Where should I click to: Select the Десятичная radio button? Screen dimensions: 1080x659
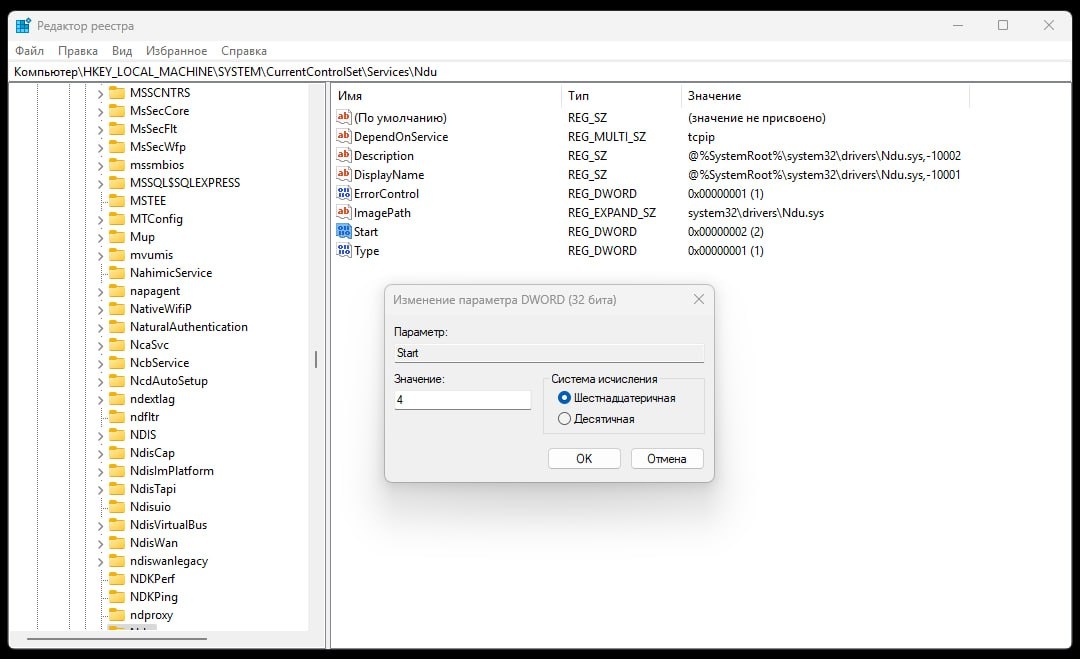(x=564, y=418)
